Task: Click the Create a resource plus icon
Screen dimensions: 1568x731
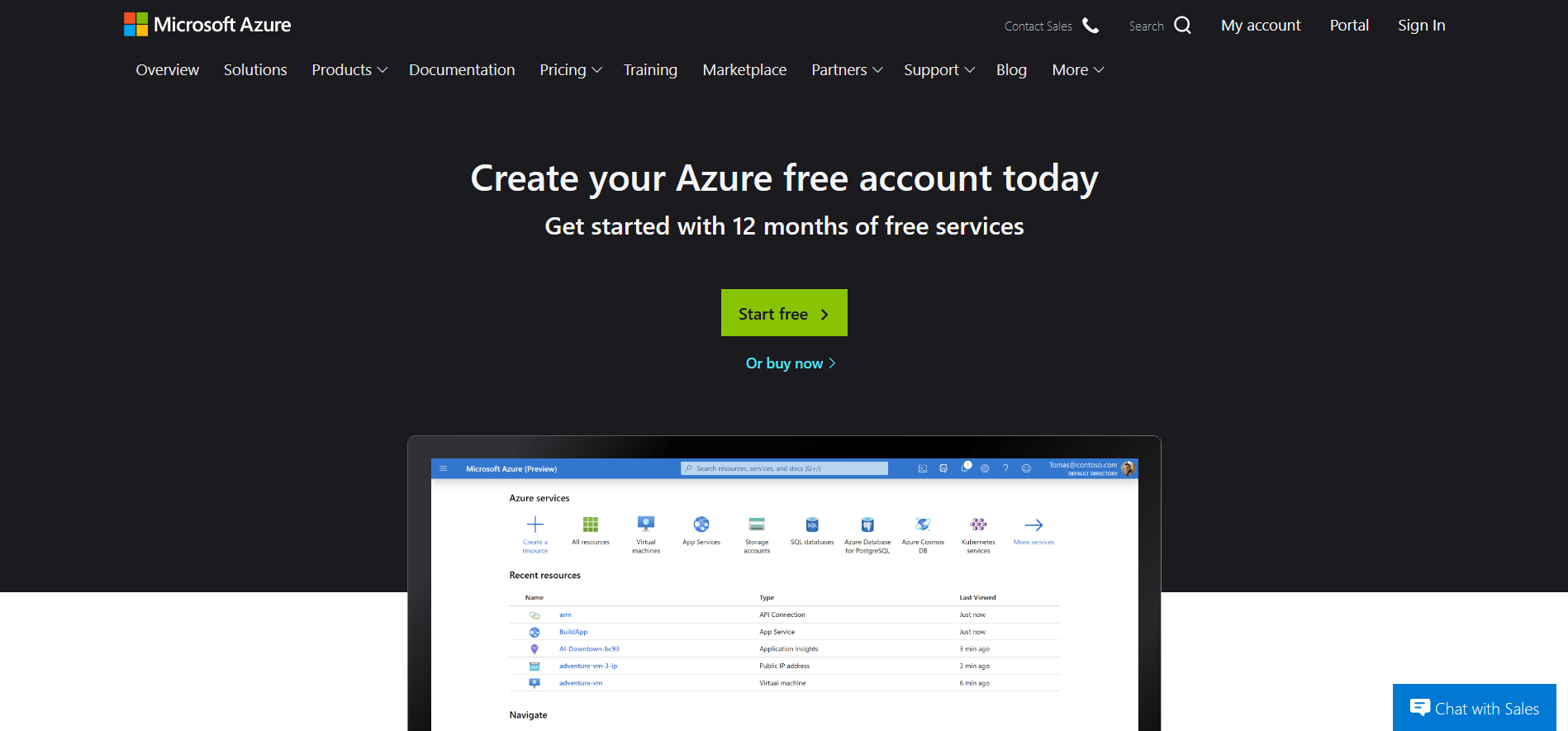Action: [x=535, y=525]
